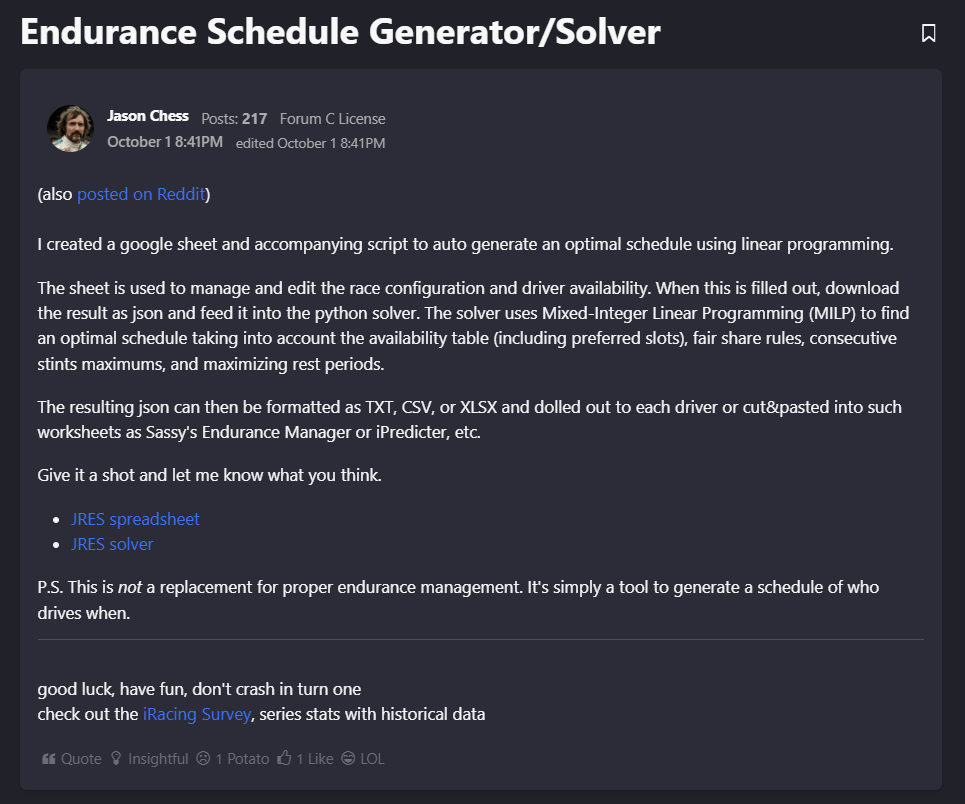Viewport: 965px width, 804px height.
Task: Open the Jason Chess username profile link
Action: (148, 117)
